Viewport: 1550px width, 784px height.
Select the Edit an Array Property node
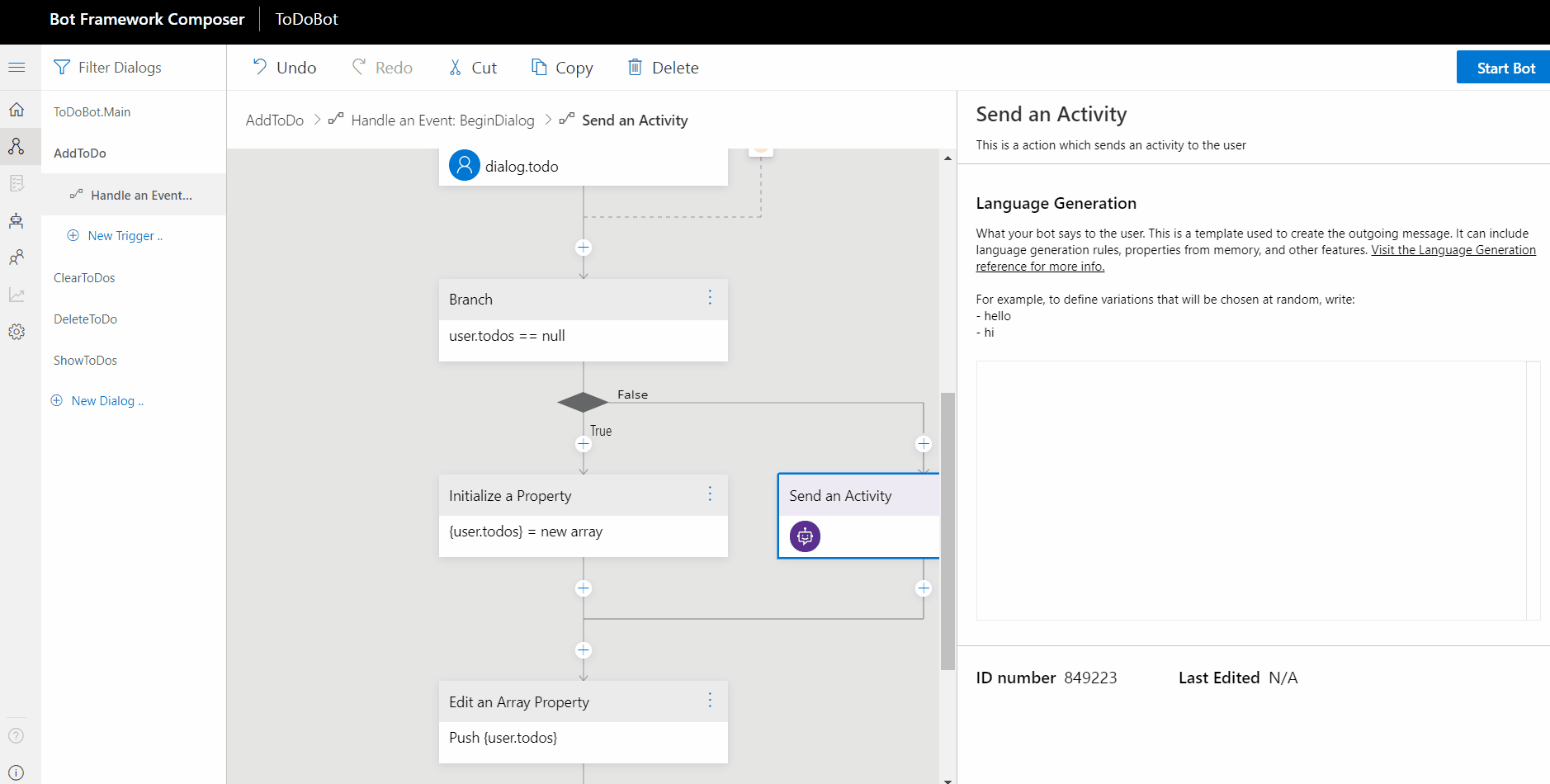(584, 722)
